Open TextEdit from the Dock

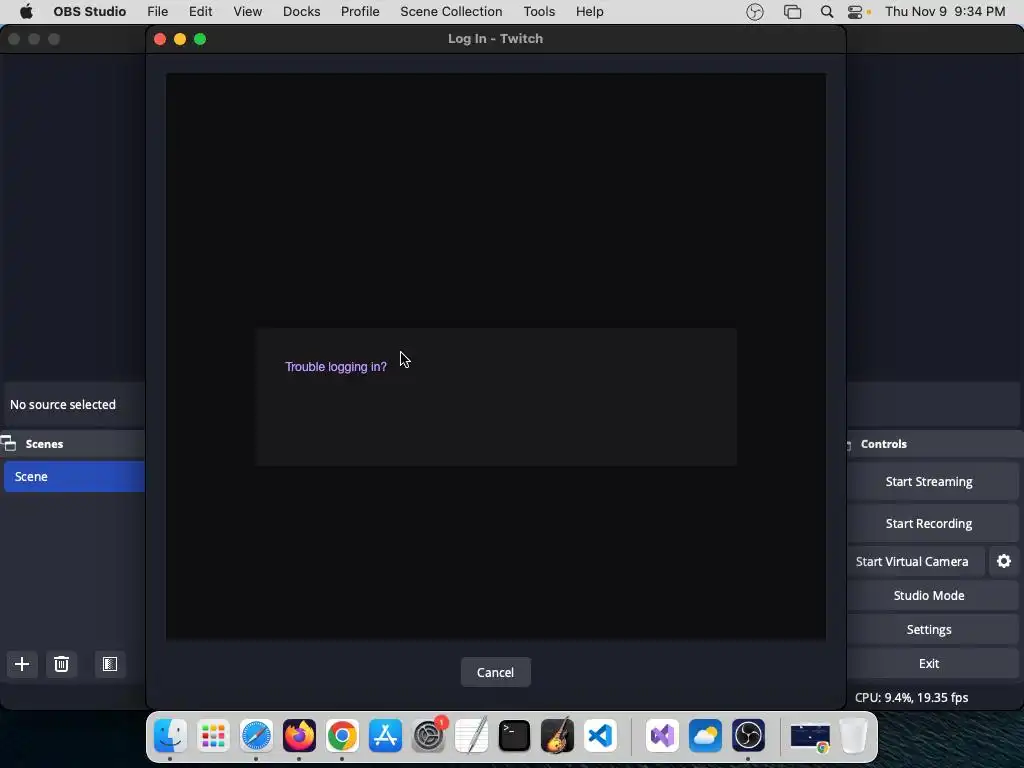pos(471,736)
